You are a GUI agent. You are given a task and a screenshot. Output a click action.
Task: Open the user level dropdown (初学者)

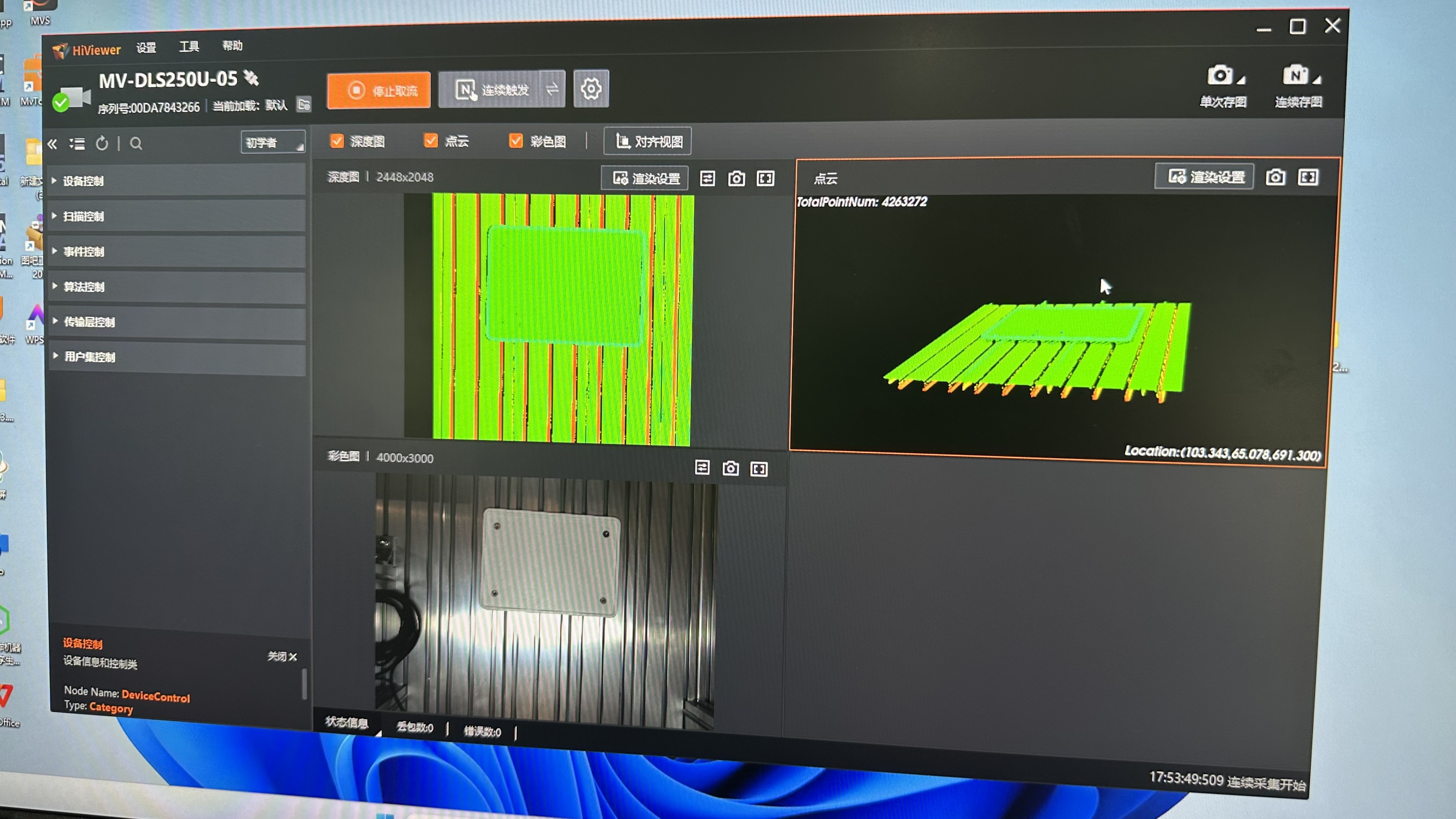click(273, 142)
